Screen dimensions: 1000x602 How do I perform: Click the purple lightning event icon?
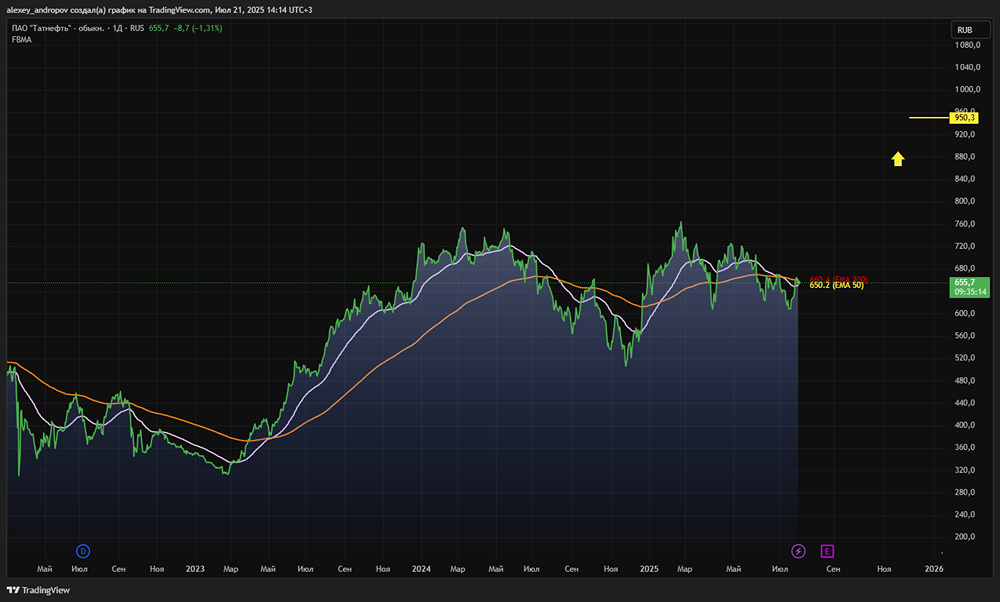click(x=798, y=551)
